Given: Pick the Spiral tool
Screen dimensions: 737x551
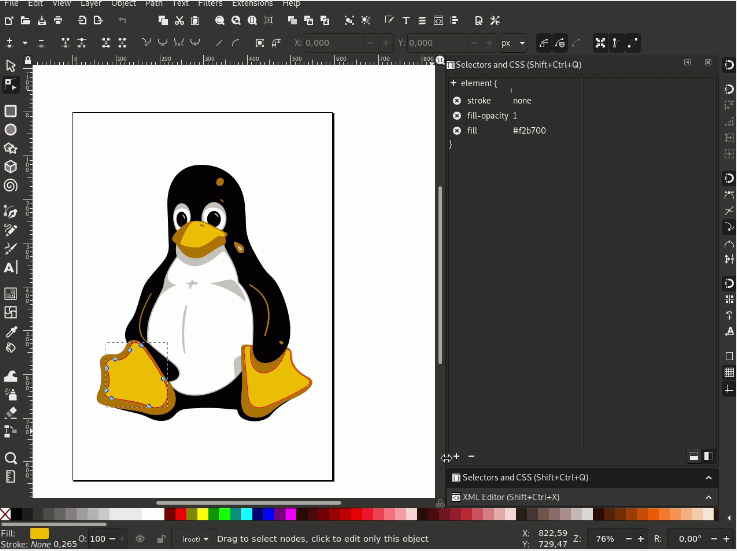Looking at the screenshot, I should 10,186.
